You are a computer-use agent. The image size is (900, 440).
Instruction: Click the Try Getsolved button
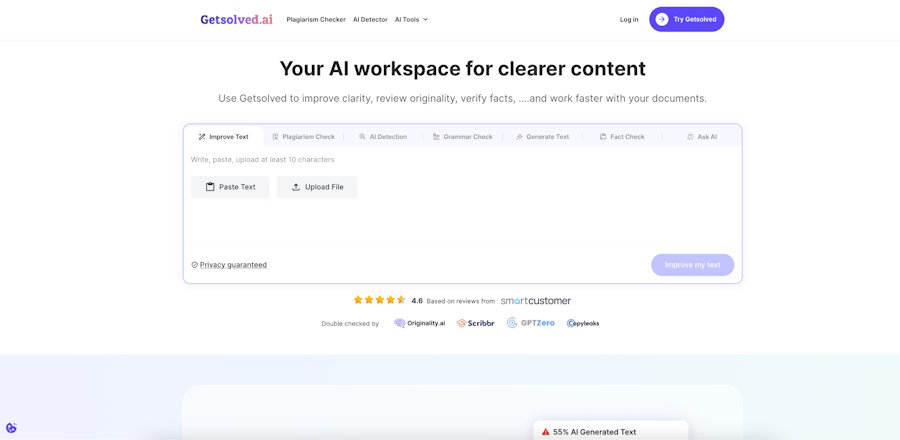686,20
